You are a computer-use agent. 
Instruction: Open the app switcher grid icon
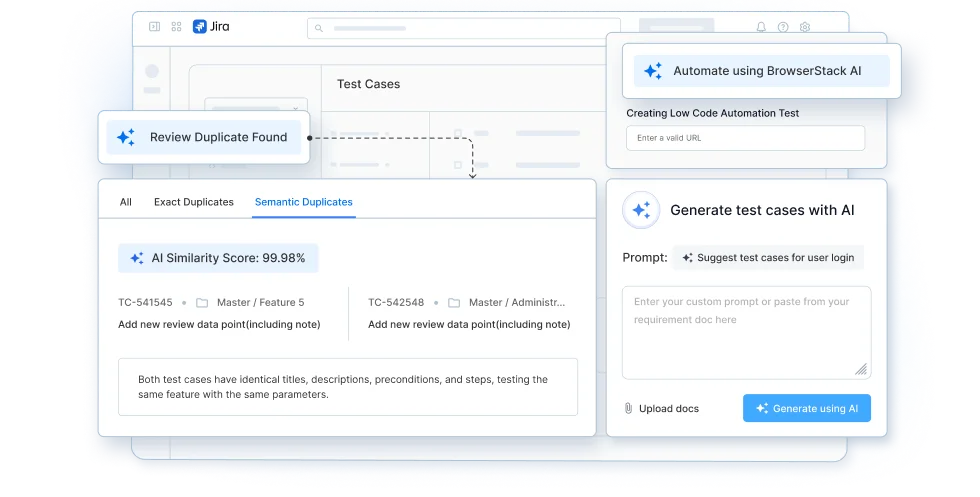point(176,26)
